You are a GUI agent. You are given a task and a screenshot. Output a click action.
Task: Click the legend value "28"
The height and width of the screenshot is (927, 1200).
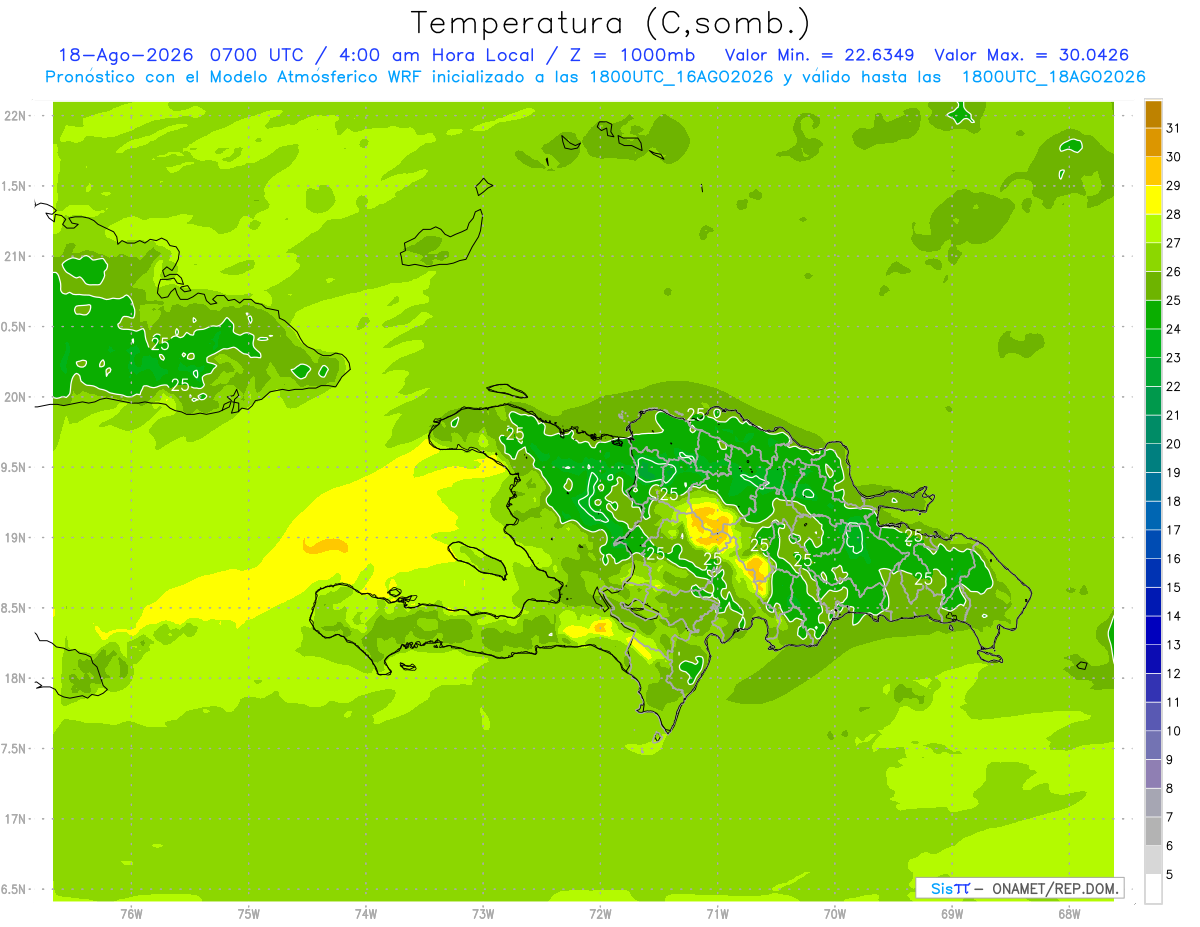pyautogui.click(x=1174, y=214)
